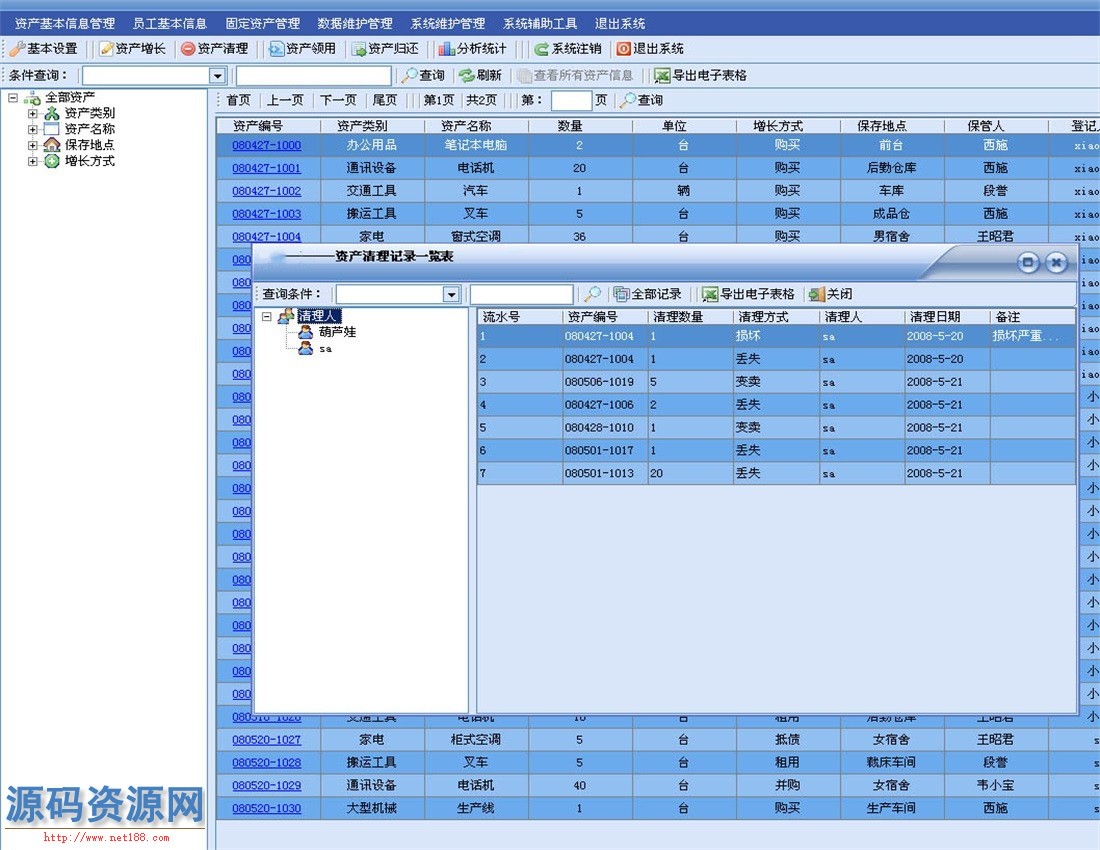Viewport: 1100px width, 850px height.
Task: Collapse the 全部资产 tree root
Action: (x=13, y=97)
